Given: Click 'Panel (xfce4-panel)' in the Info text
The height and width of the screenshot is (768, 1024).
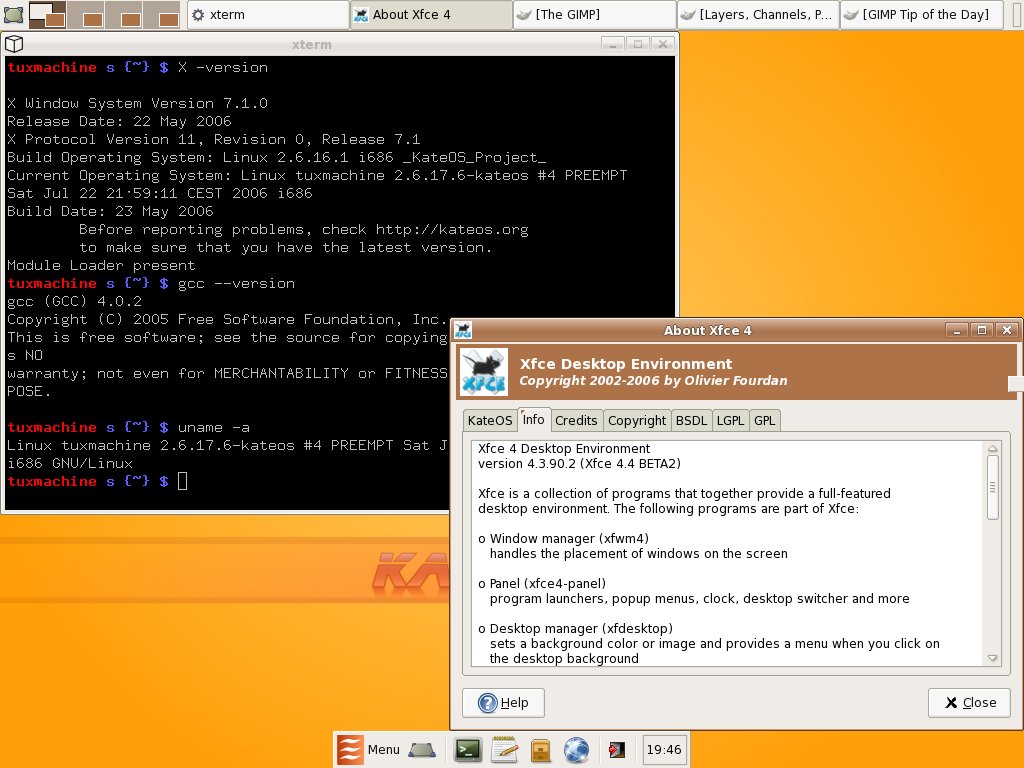Looking at the screenshot, I should coord(548,584).
